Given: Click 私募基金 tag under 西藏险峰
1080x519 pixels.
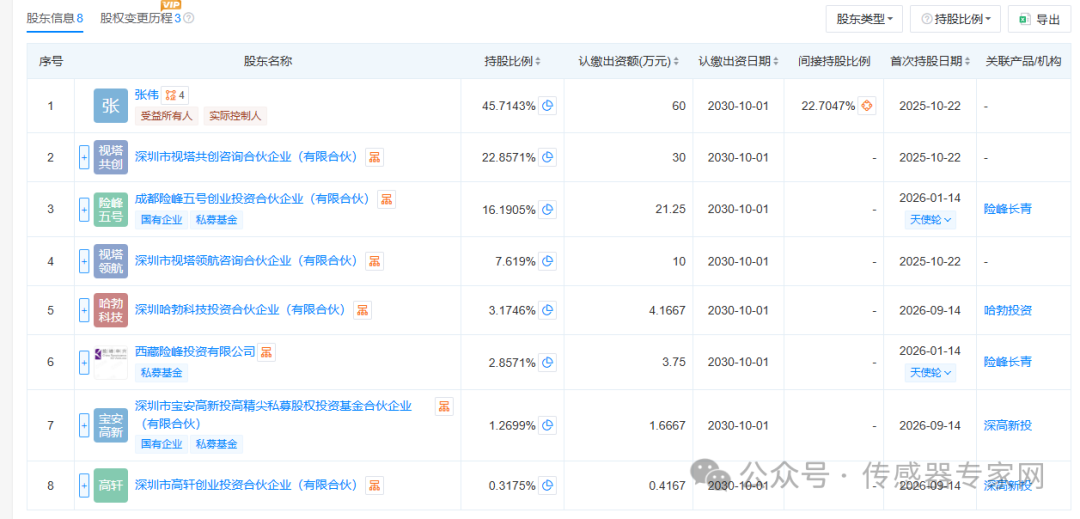Looking at the screenshot, I should pyautogui.click(x=161, y=372).
